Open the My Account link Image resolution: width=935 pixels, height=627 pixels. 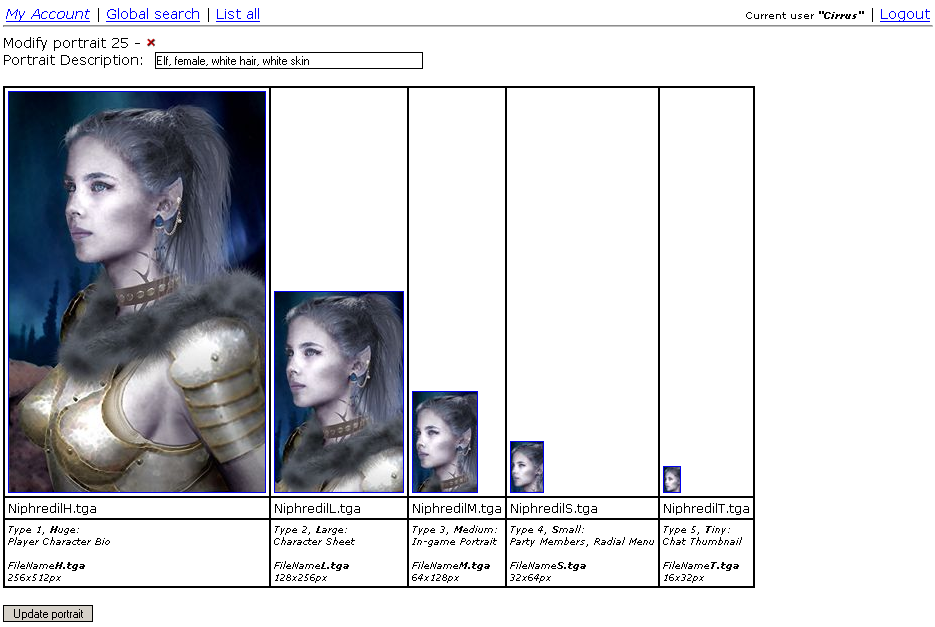click(48, 14)
